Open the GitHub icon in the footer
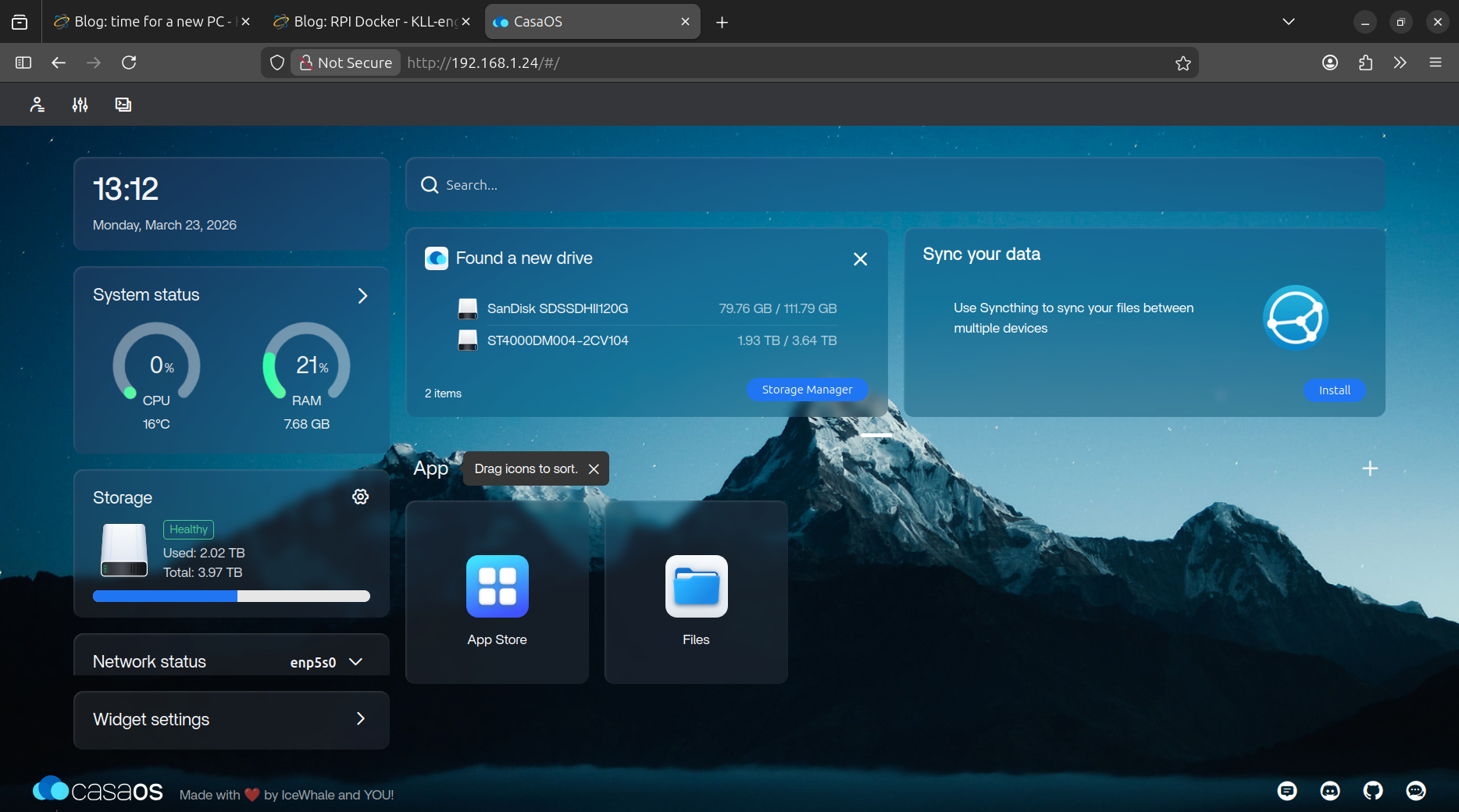The width and height of the screenshot is (1459, 812). click(x=1372, y=791)
